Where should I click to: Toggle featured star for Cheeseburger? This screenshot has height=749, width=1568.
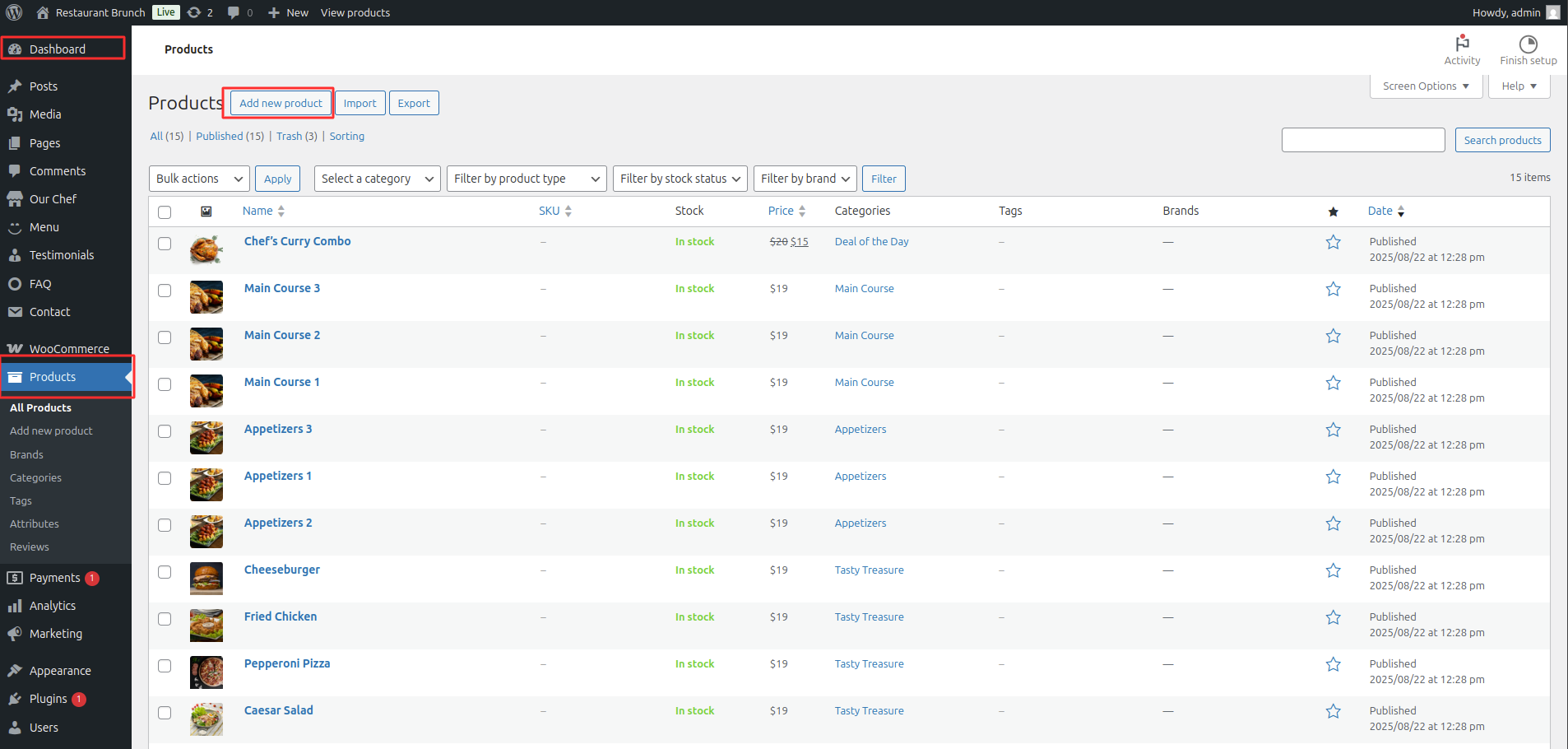pos(1333,570)
